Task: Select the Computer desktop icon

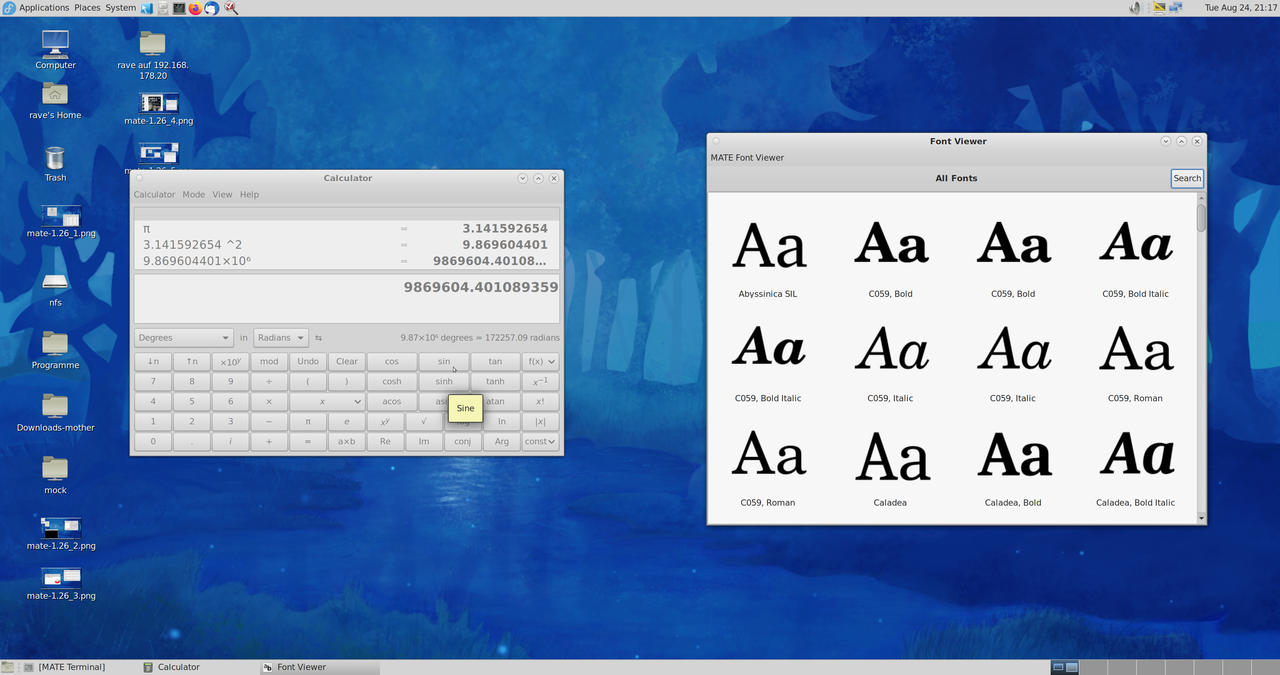Action: 55,45
